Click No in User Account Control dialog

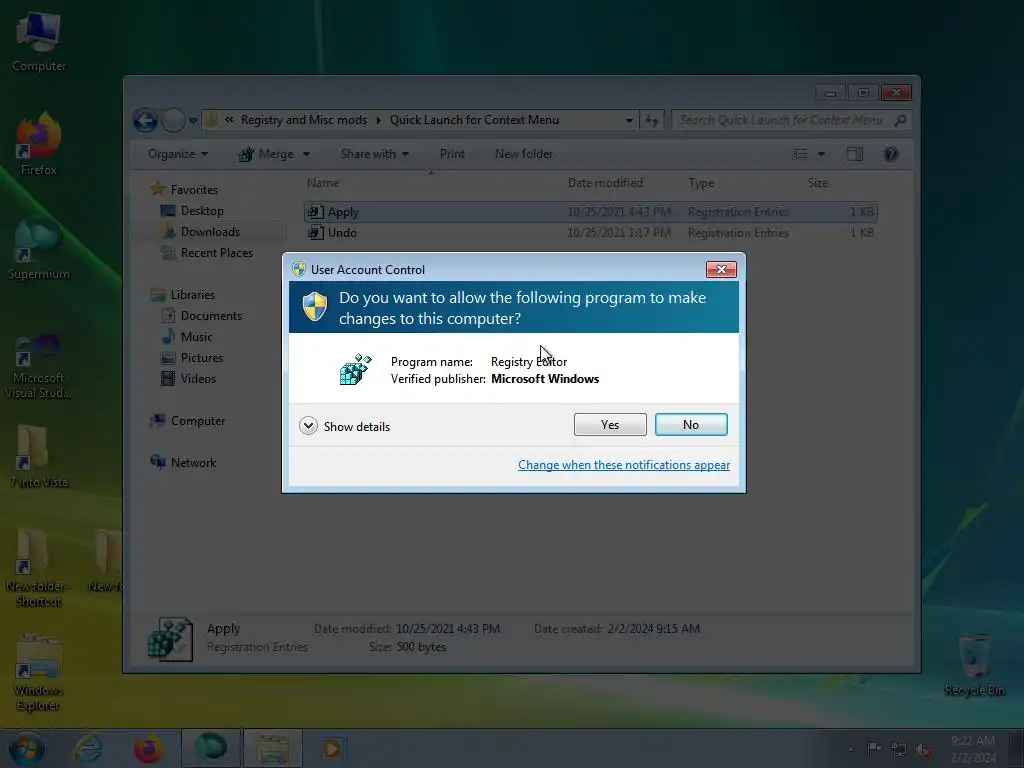[x=691, y=424]
